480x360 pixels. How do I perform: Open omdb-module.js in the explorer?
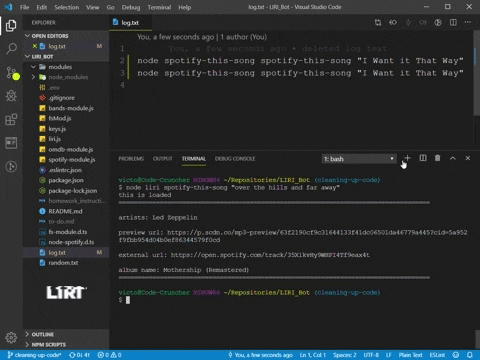pyautogui.click(x=71, y=149)
